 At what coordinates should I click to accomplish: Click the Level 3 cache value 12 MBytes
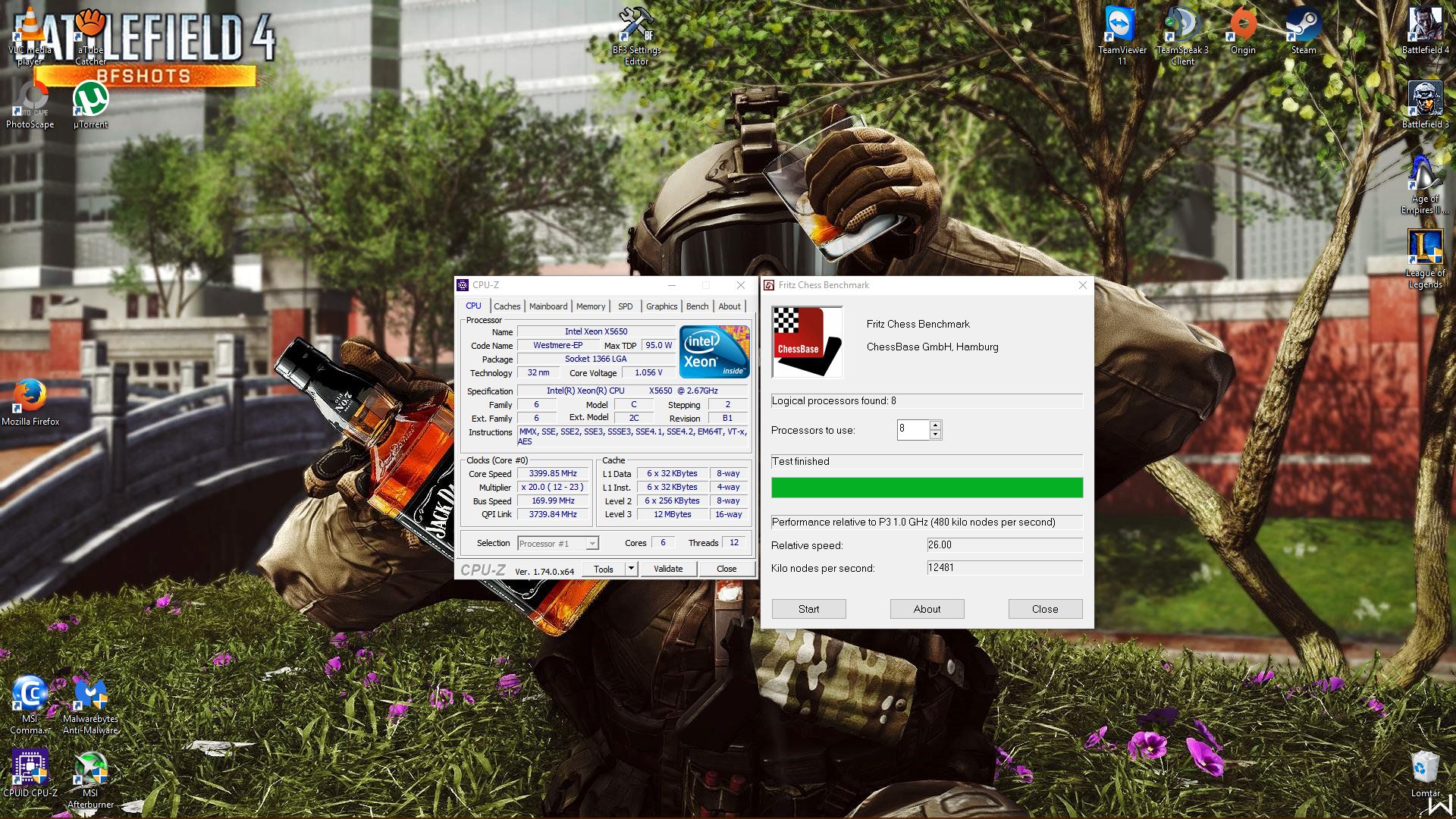coord(673,514)
